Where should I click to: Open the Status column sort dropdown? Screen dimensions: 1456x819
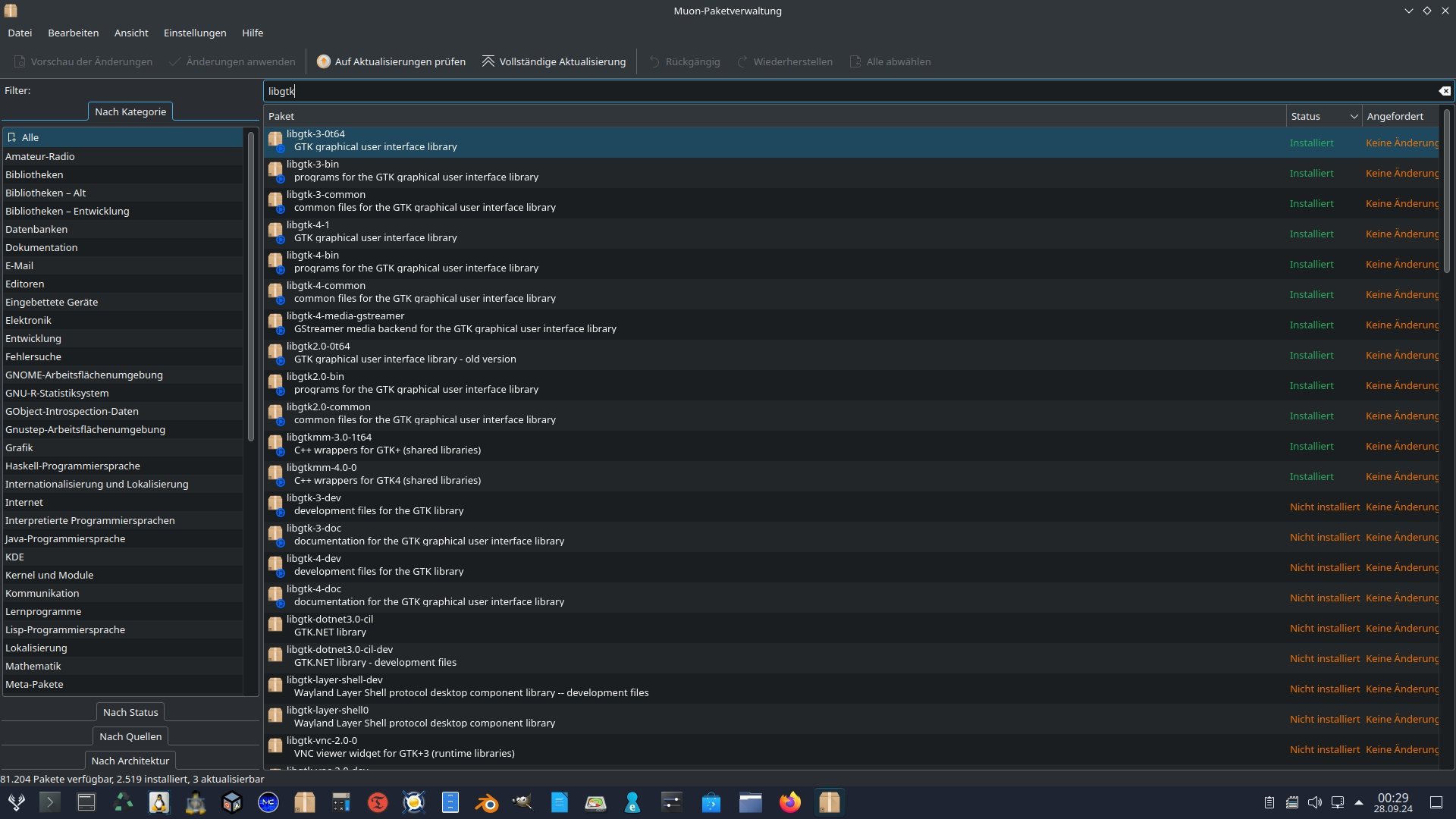[1354, 116]
